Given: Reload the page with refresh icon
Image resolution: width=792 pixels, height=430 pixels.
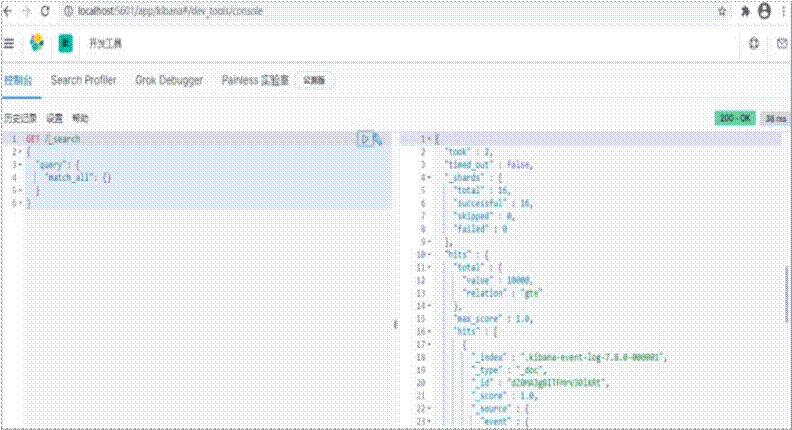Looking at the screenshot, I should (x=45, y=11).
